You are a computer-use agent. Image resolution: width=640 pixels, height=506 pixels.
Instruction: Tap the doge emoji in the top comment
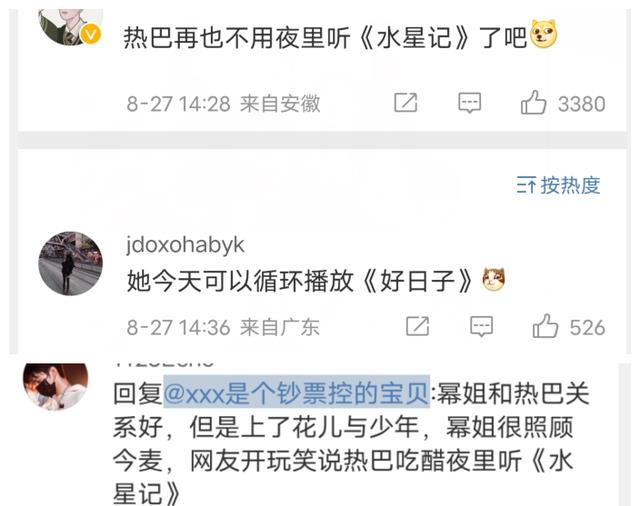coord(543,34)
